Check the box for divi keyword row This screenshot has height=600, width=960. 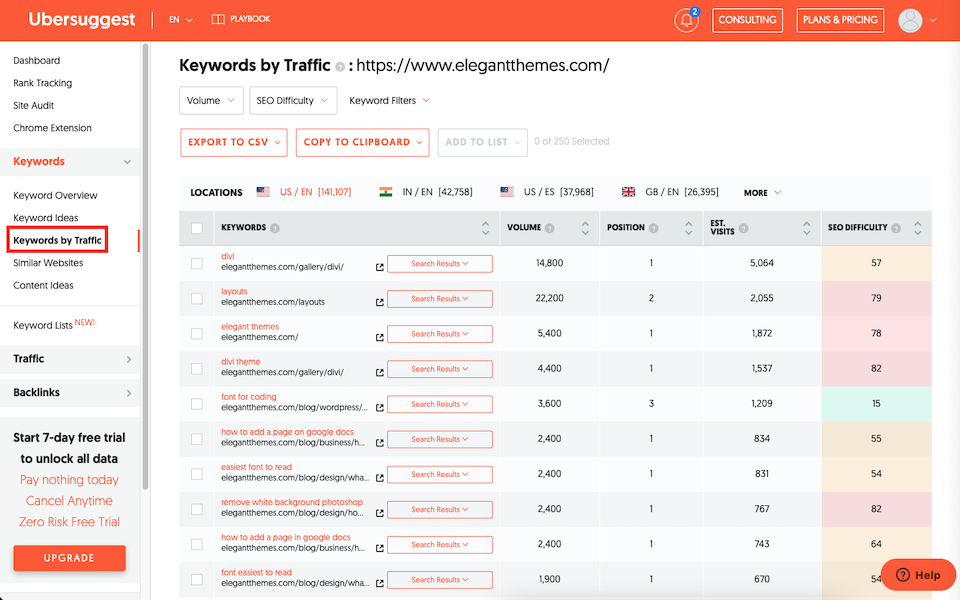point(197,263)
